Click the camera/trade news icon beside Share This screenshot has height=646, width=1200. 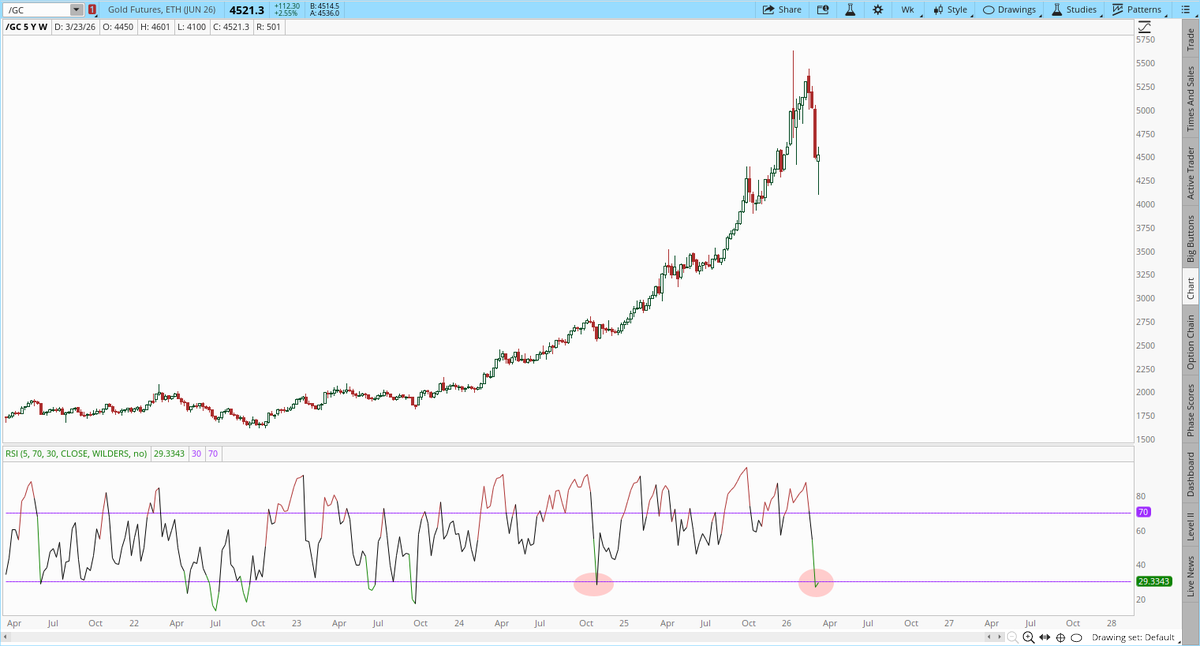[x=823, y=9]
